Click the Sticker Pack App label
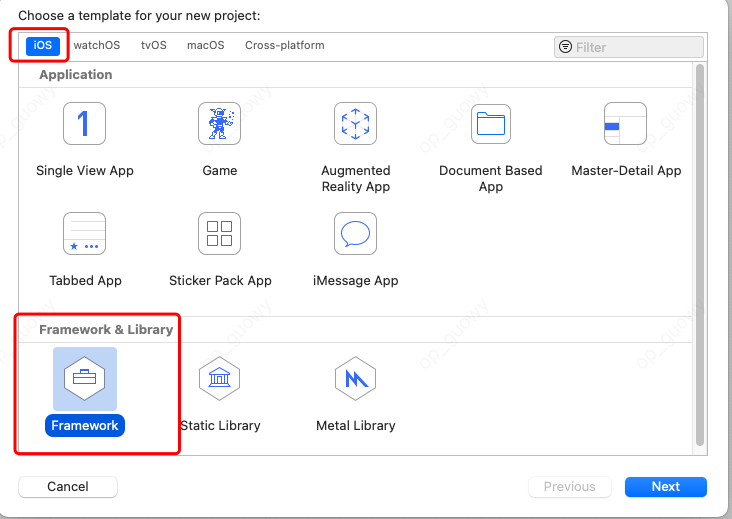The height and width of the screenshot is (519, 732). pyautogui.click(x=220, y=281)
